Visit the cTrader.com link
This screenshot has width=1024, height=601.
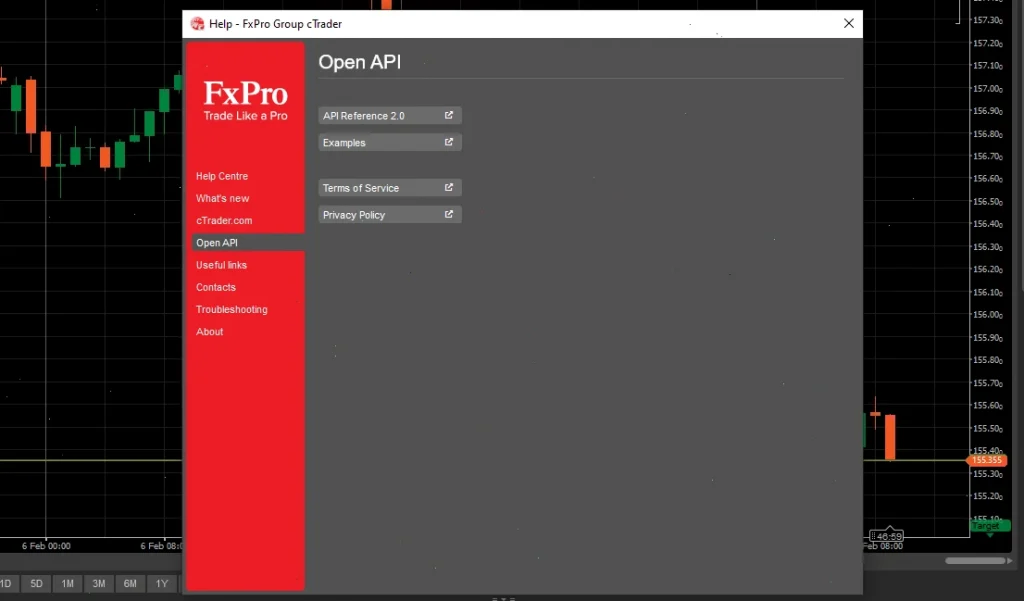pyautogui.click(x=223, y=220)
